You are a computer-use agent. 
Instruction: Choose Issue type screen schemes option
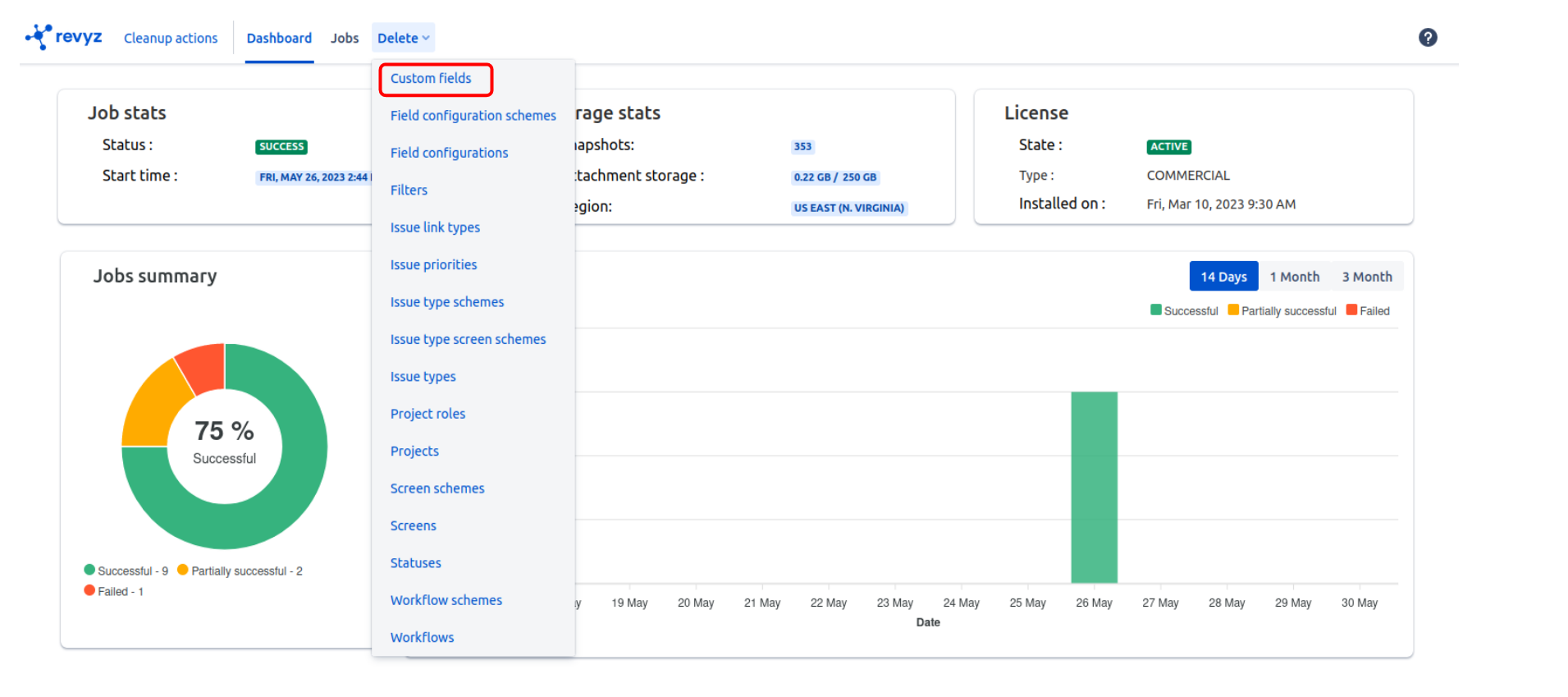point(468,340)
